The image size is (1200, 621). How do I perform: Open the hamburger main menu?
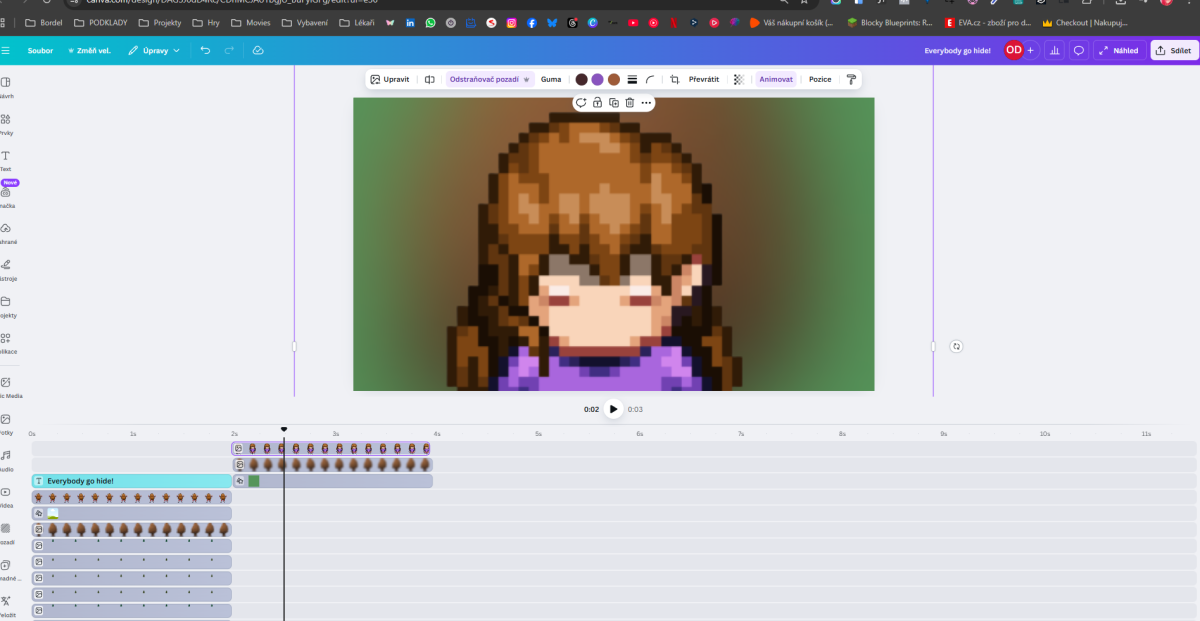6,50
